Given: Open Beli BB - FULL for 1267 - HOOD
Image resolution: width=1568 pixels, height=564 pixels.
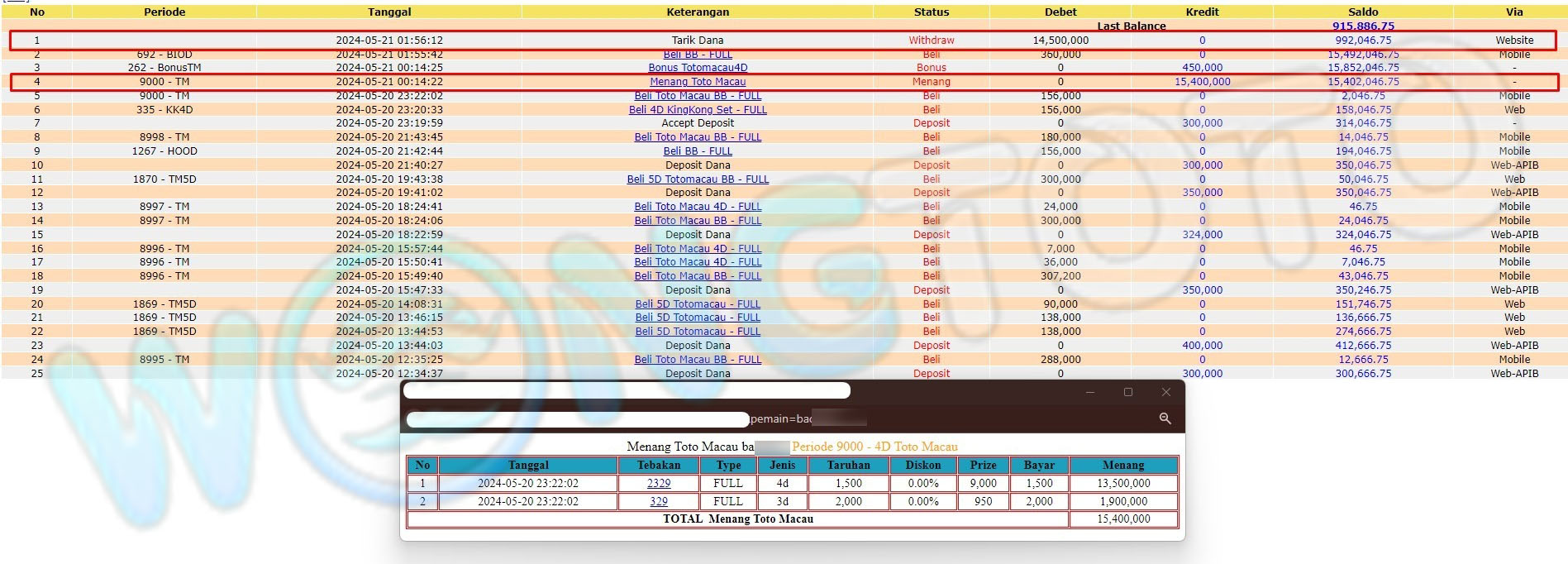Looking at the screenshot, I should 697,151.
